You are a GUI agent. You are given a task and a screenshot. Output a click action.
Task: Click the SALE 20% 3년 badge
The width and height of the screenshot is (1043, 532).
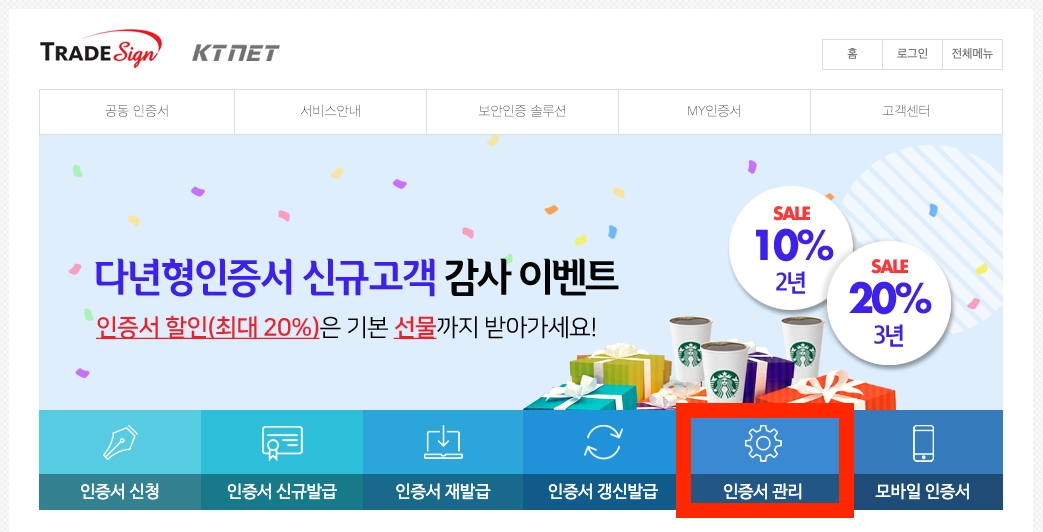click(889, 303)
